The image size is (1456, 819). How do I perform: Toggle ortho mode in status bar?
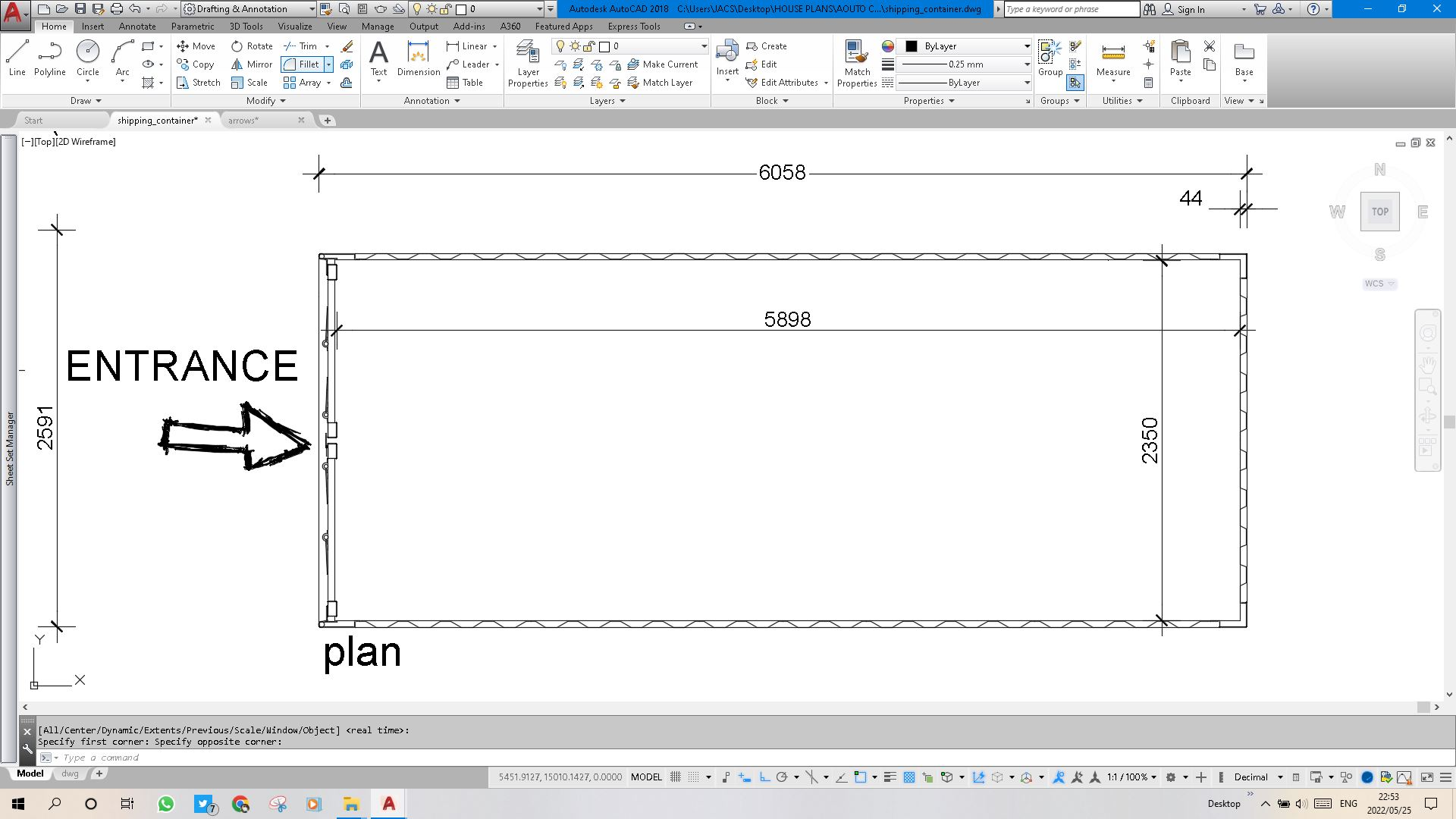tap(764, 777)
